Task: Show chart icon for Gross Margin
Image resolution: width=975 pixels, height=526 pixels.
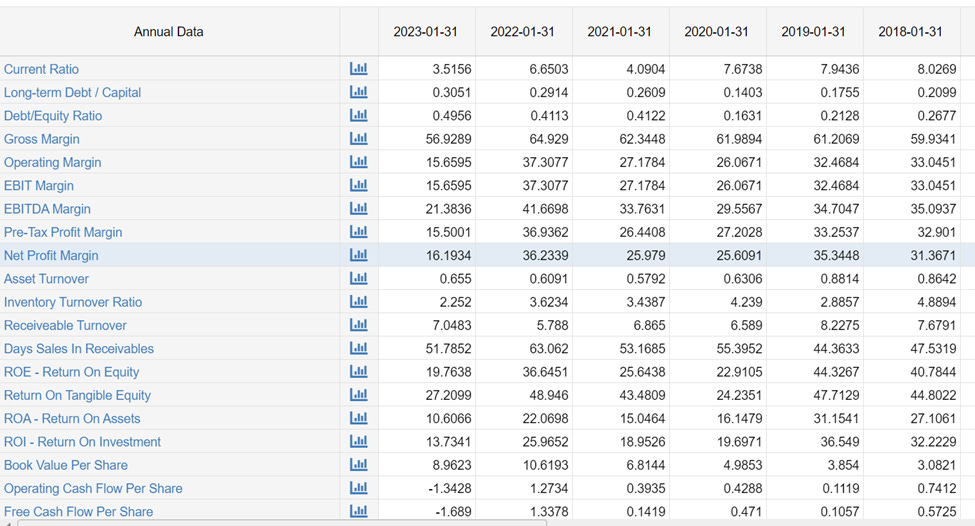Action: point(359,139)
